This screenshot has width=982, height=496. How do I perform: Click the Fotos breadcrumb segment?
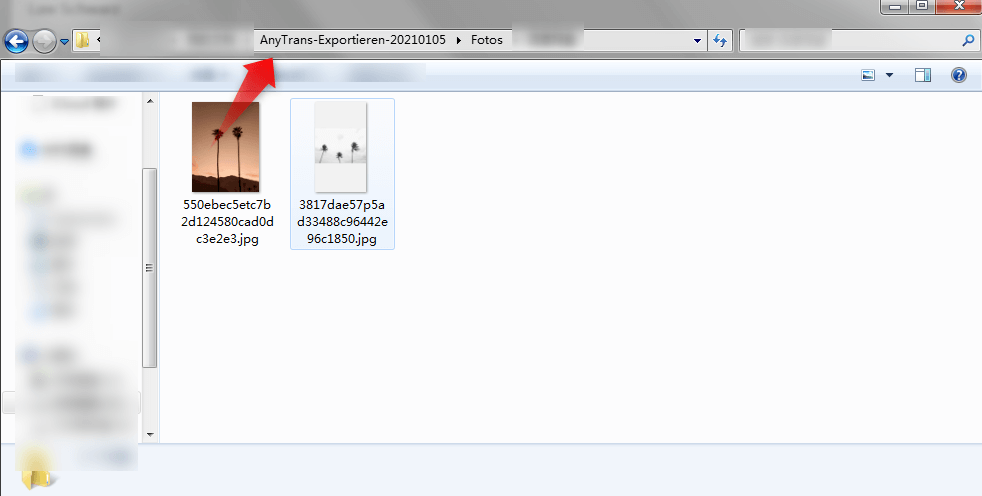click(x=487, y=40)
